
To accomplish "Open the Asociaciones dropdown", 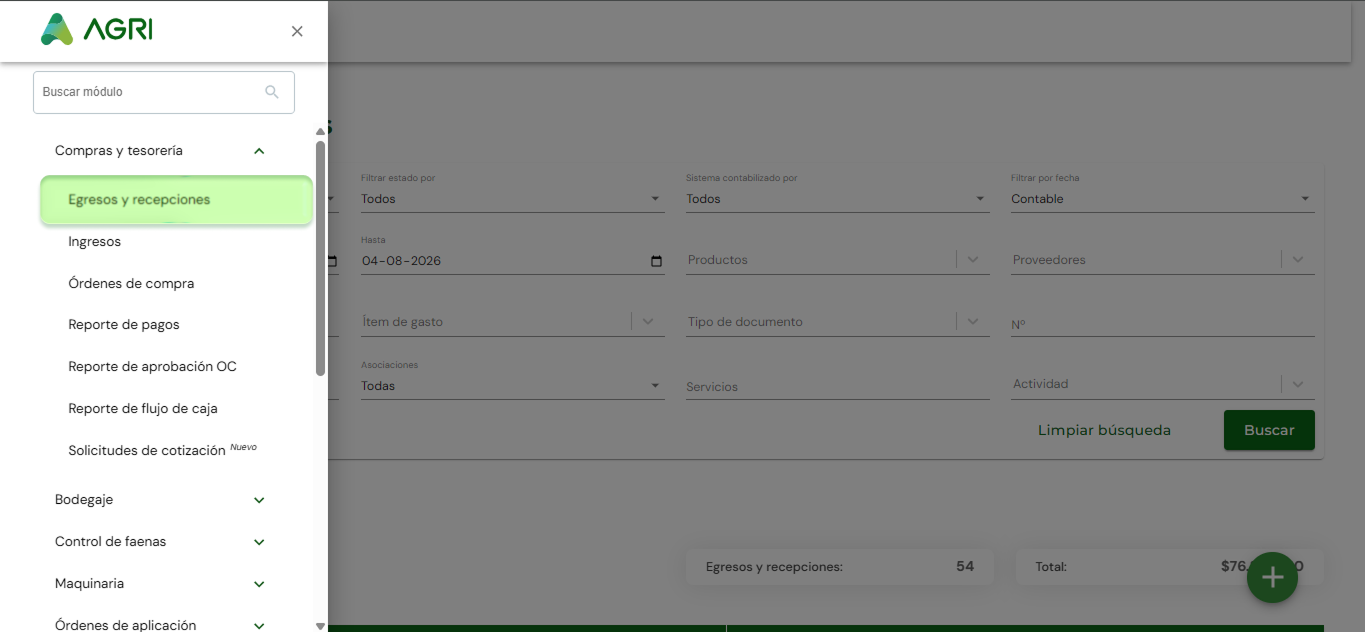I will click(512, 386).
